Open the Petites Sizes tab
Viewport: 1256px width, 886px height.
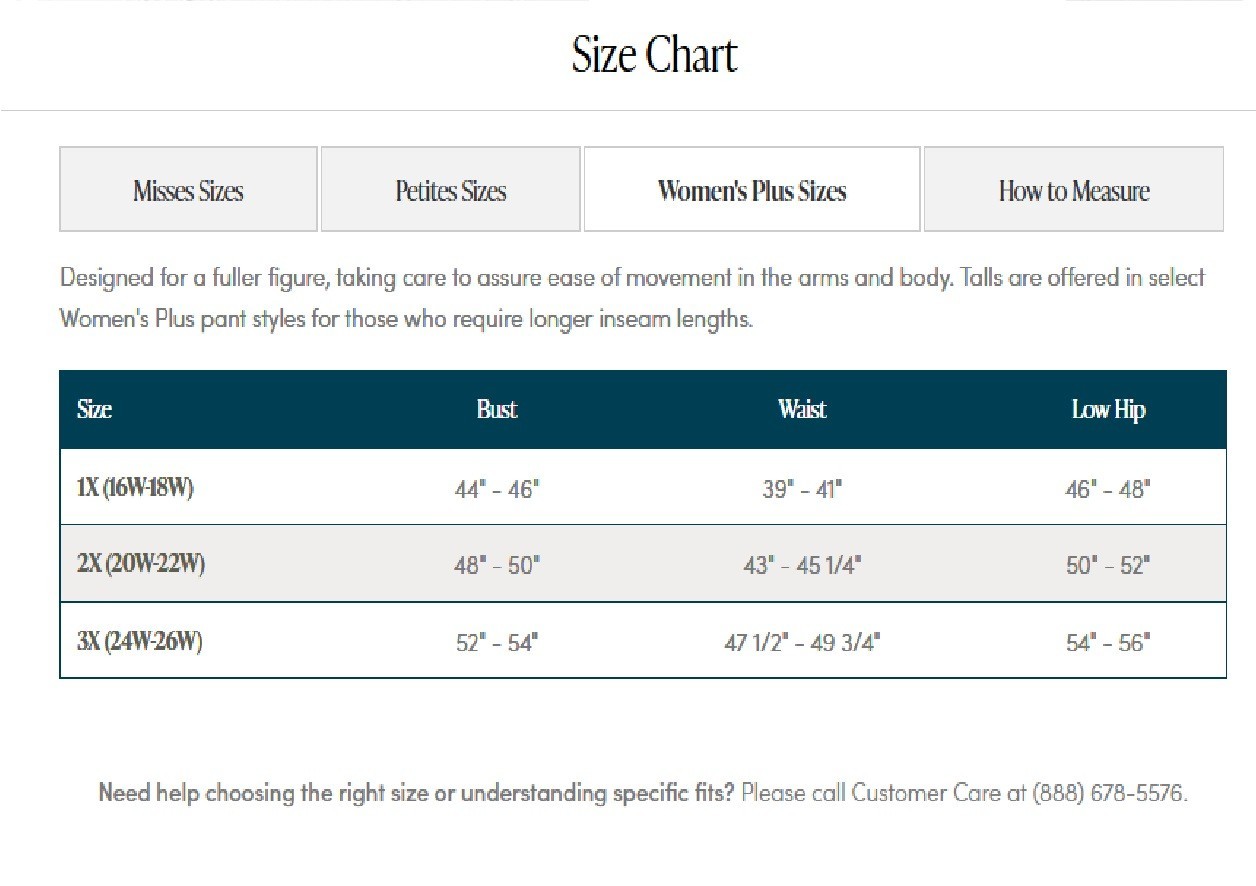(450, 190)
